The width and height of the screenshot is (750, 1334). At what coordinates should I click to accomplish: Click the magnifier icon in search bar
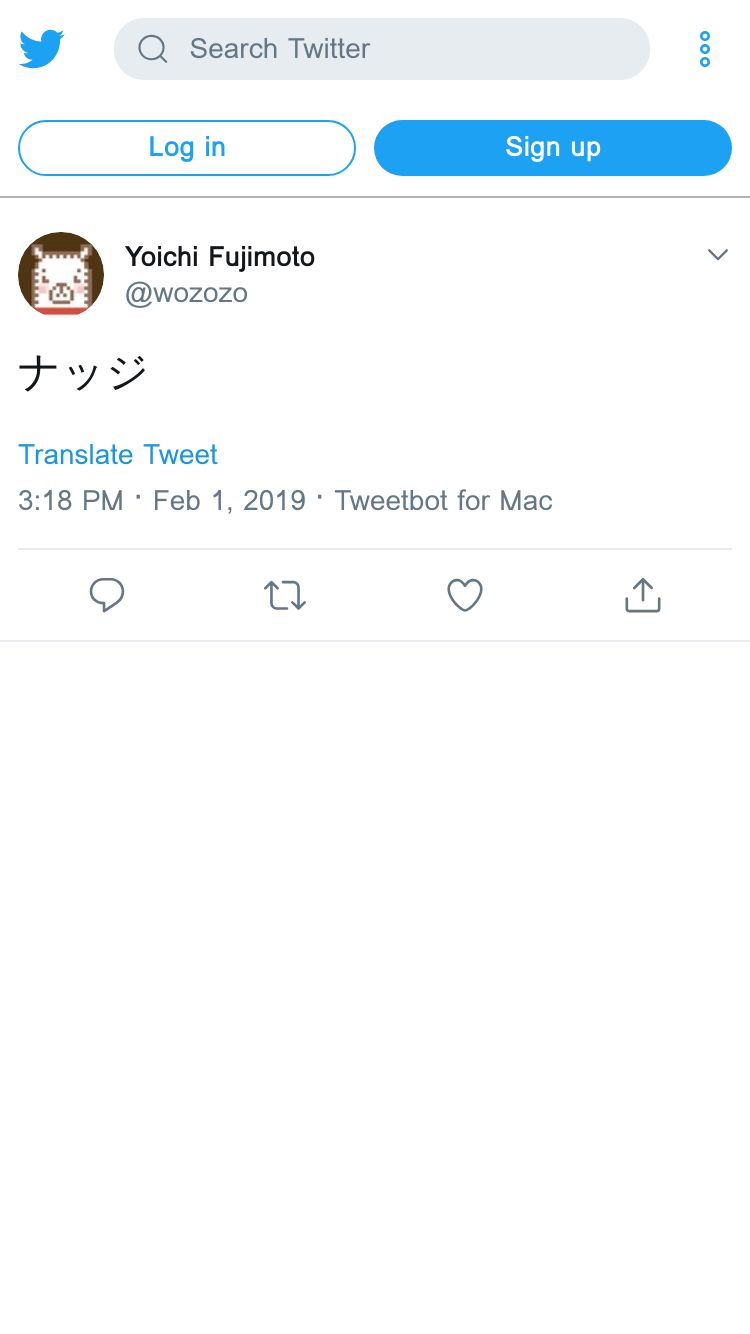click(x=153, y=49)
